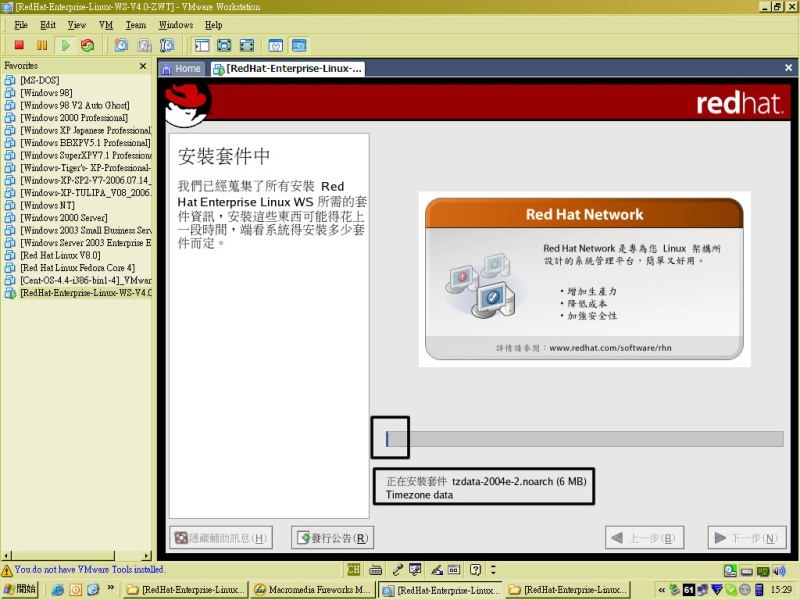Viewport: 800px width, 600px height.
Task: Open the File menu
Action: click(x=21, y=24)
